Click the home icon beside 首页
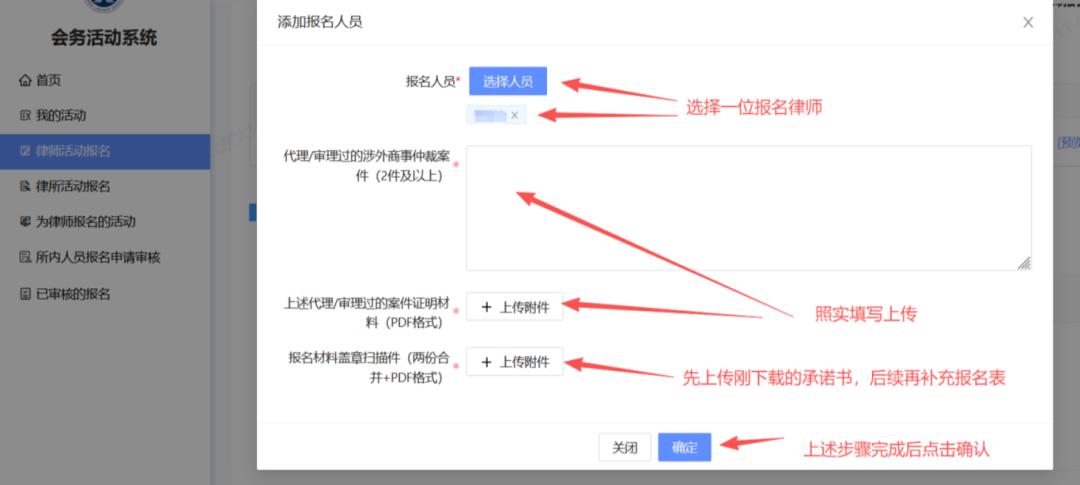 (26, 80)
